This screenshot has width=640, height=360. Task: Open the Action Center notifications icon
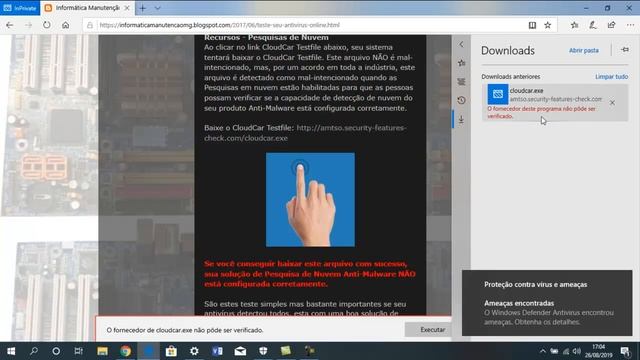pos(625,351)
